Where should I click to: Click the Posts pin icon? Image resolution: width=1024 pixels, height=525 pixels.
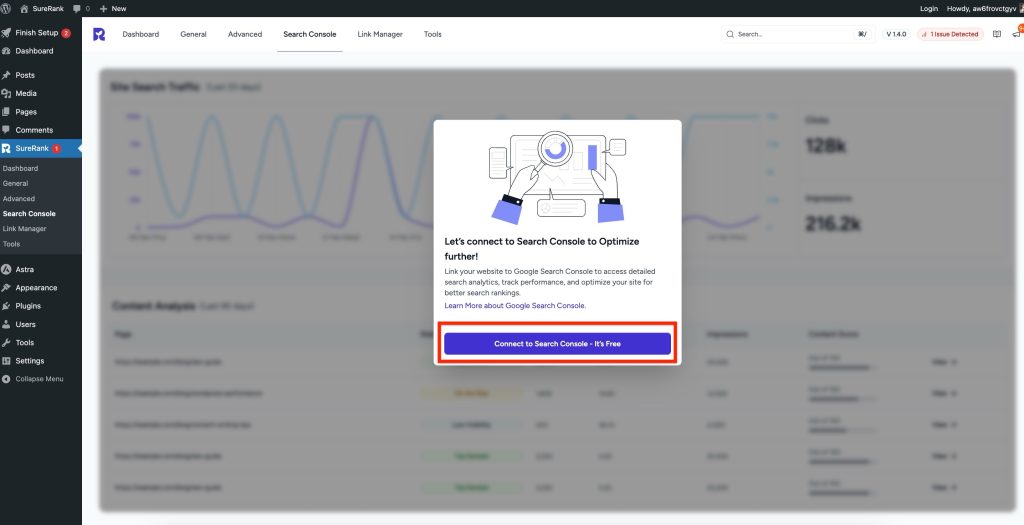click(x=6, y=75)
